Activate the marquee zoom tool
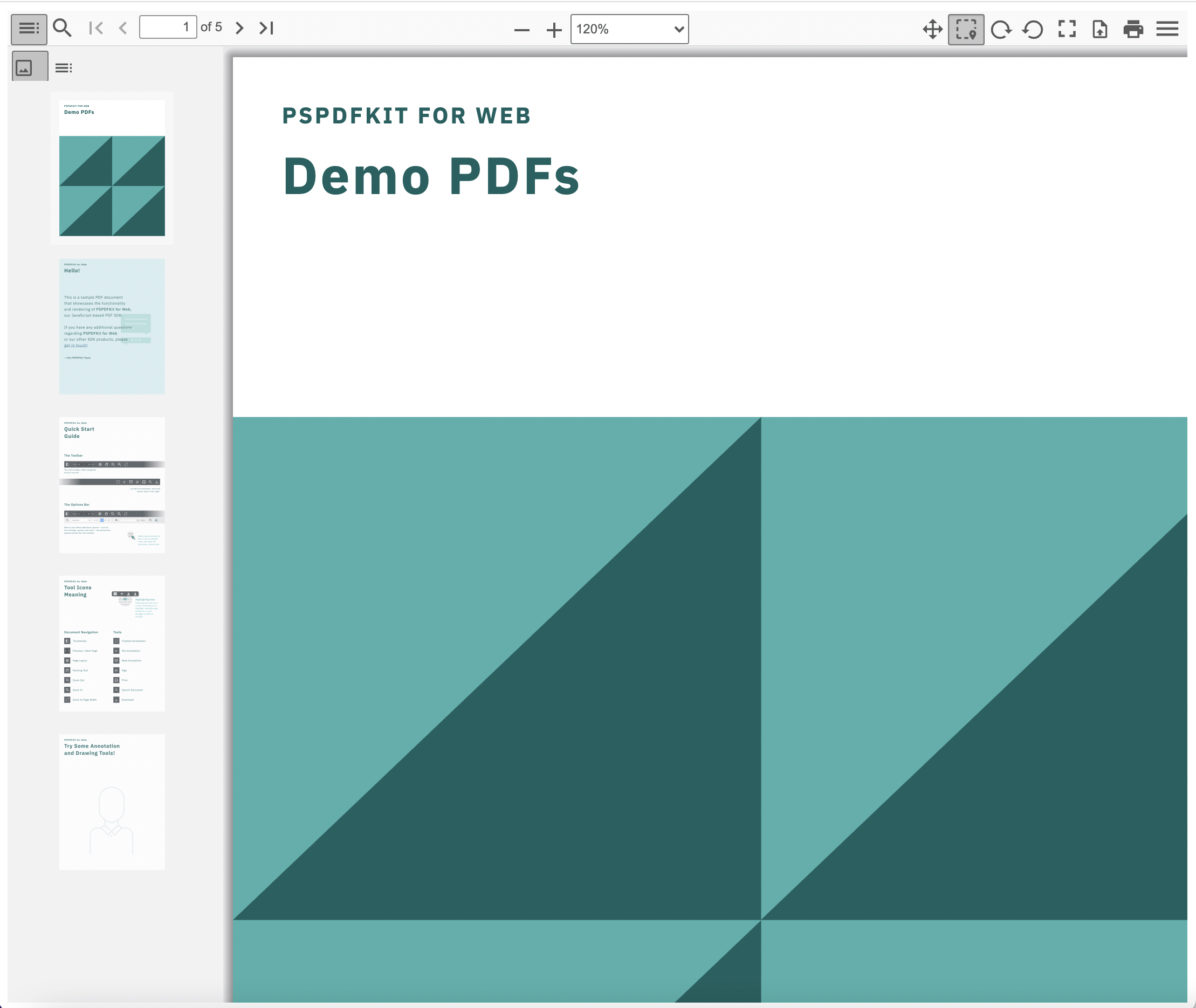The height and width of the screenshot is (1008, 1196). tap(965, 27)
